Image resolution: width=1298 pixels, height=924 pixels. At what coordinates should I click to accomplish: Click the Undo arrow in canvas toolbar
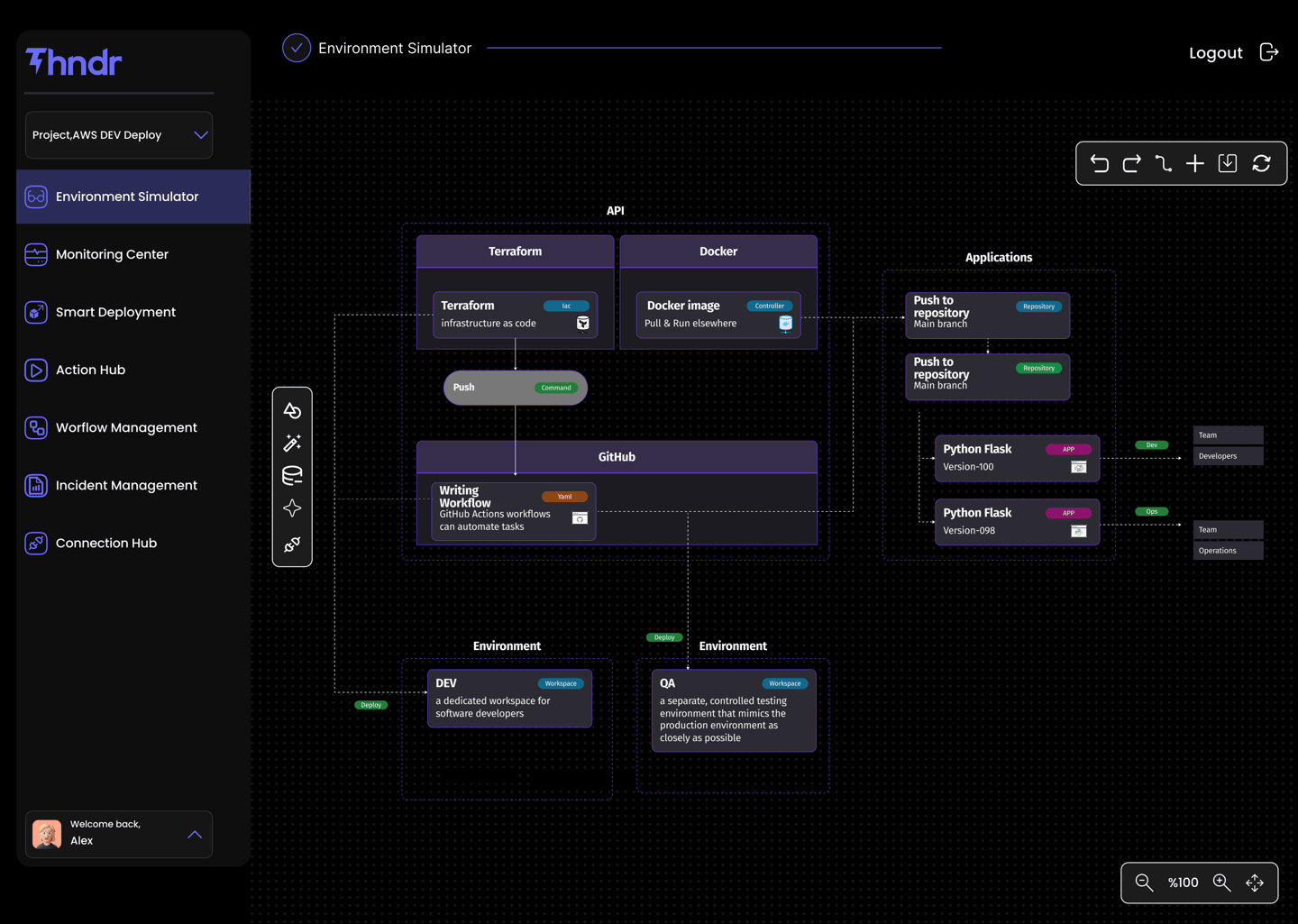(x=1100, y=163)
